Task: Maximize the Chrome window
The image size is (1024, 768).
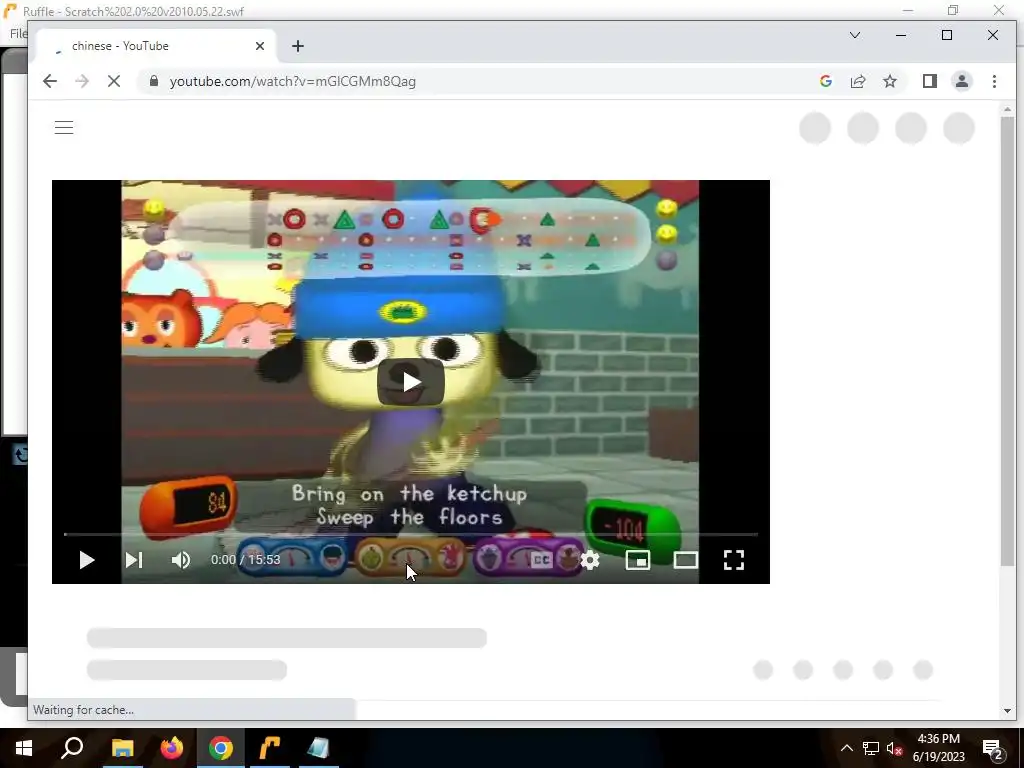Action: 947,35
